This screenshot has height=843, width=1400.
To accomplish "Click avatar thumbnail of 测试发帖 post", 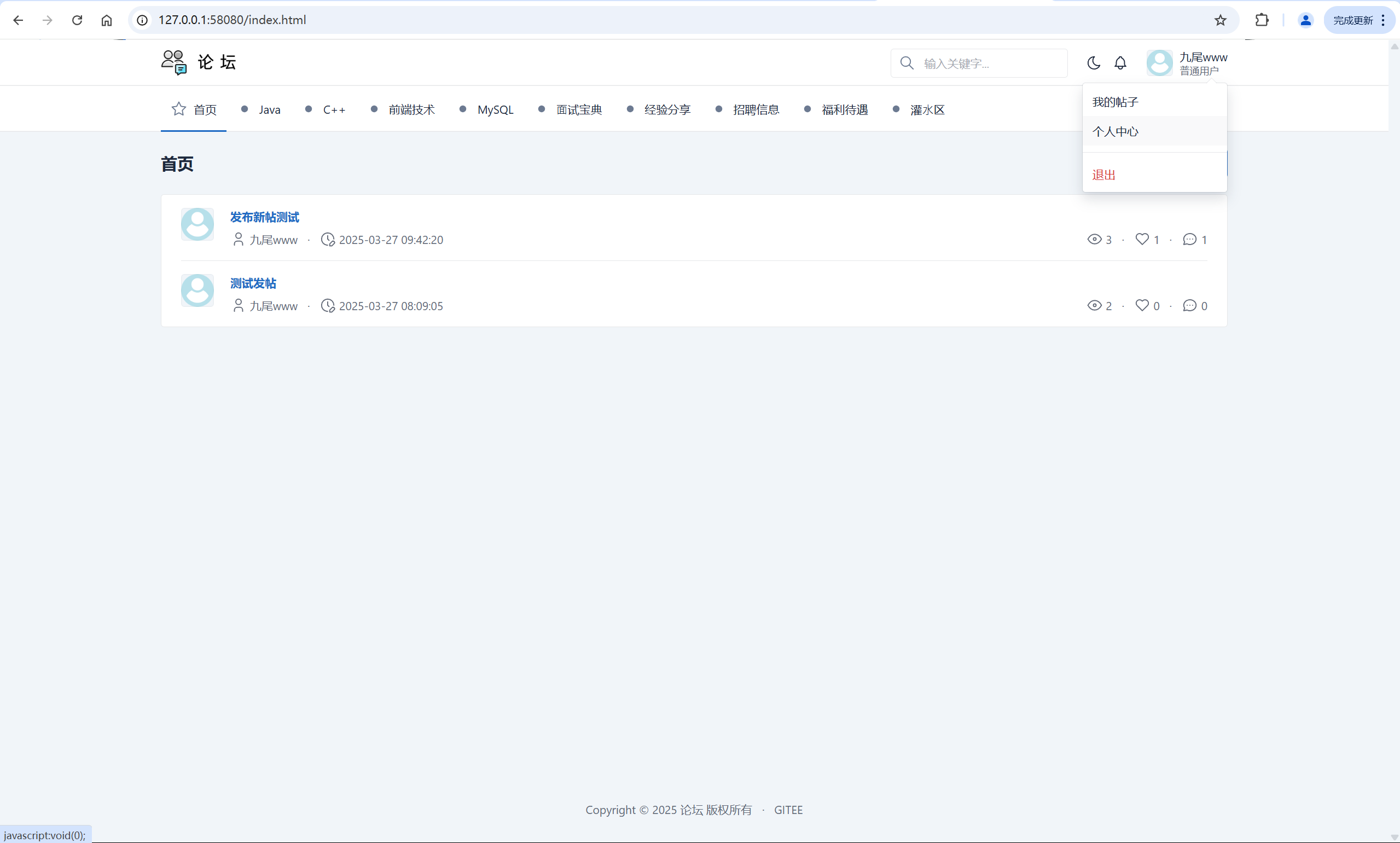I will 197,290.
